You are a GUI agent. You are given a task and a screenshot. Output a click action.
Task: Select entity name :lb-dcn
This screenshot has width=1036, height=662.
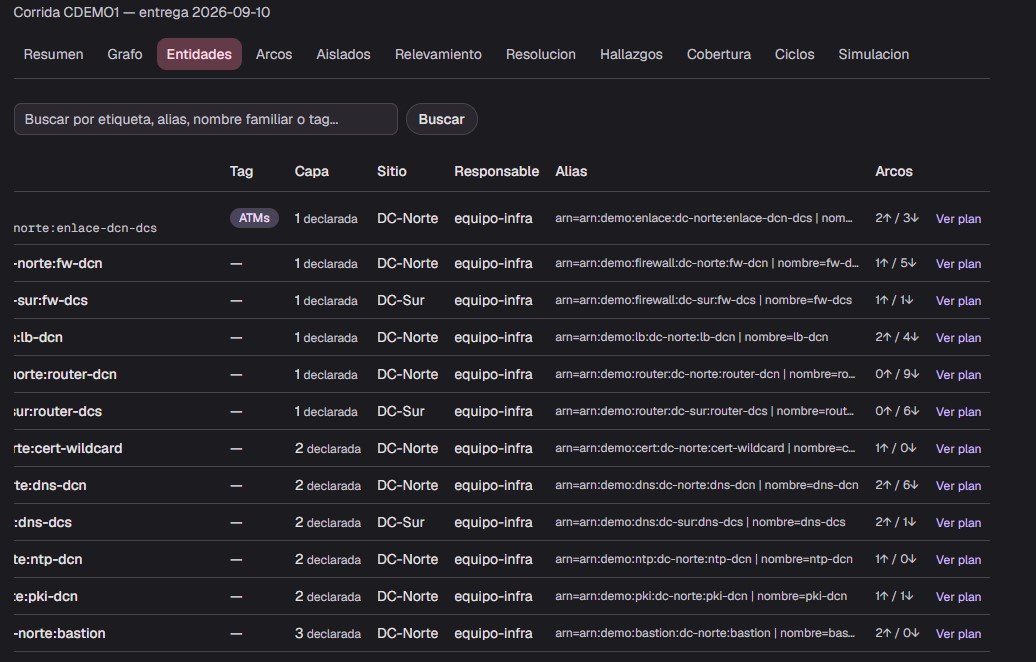coord(38,337)
